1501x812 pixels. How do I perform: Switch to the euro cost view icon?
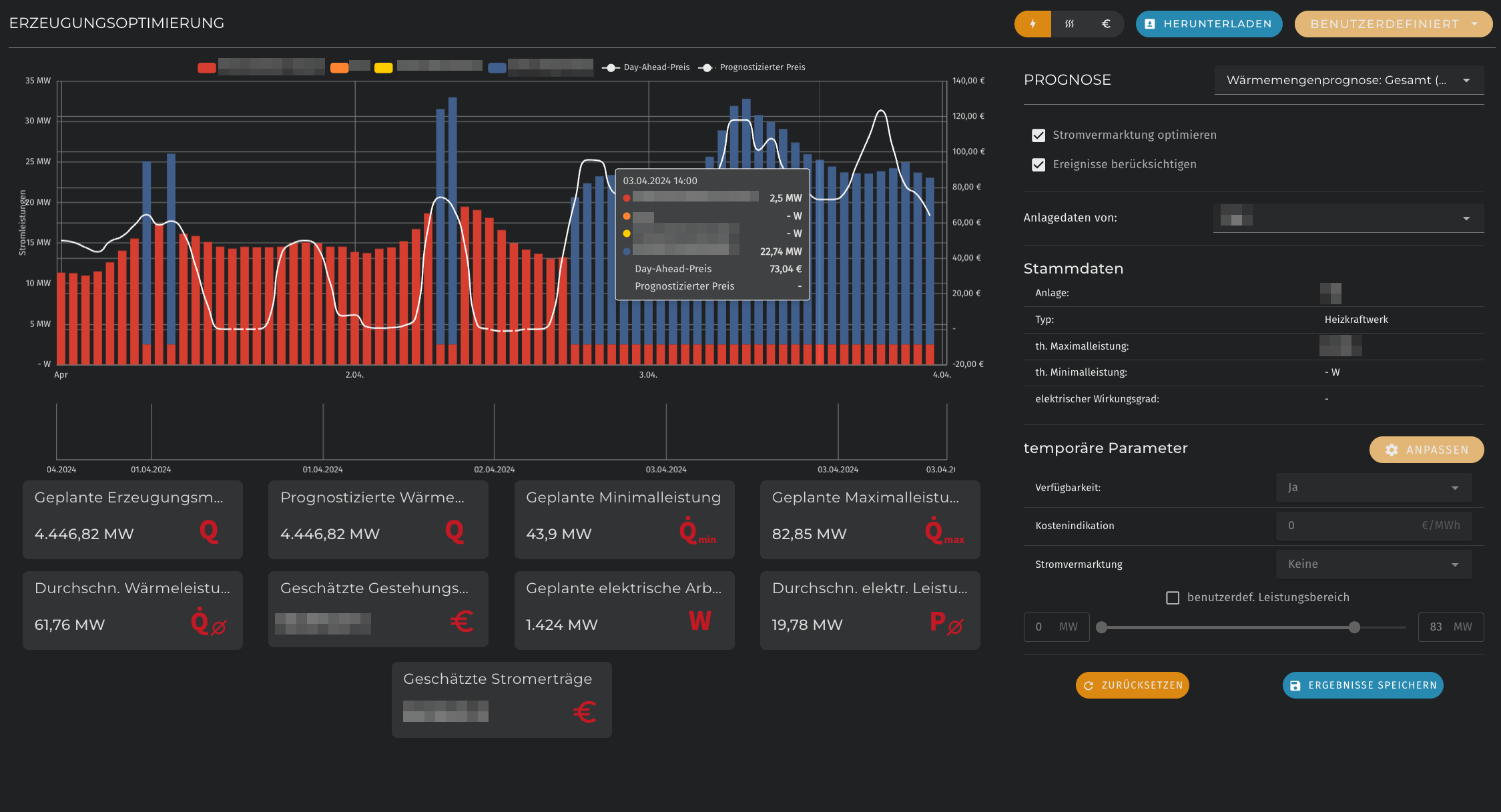(x=1106, y=24)
